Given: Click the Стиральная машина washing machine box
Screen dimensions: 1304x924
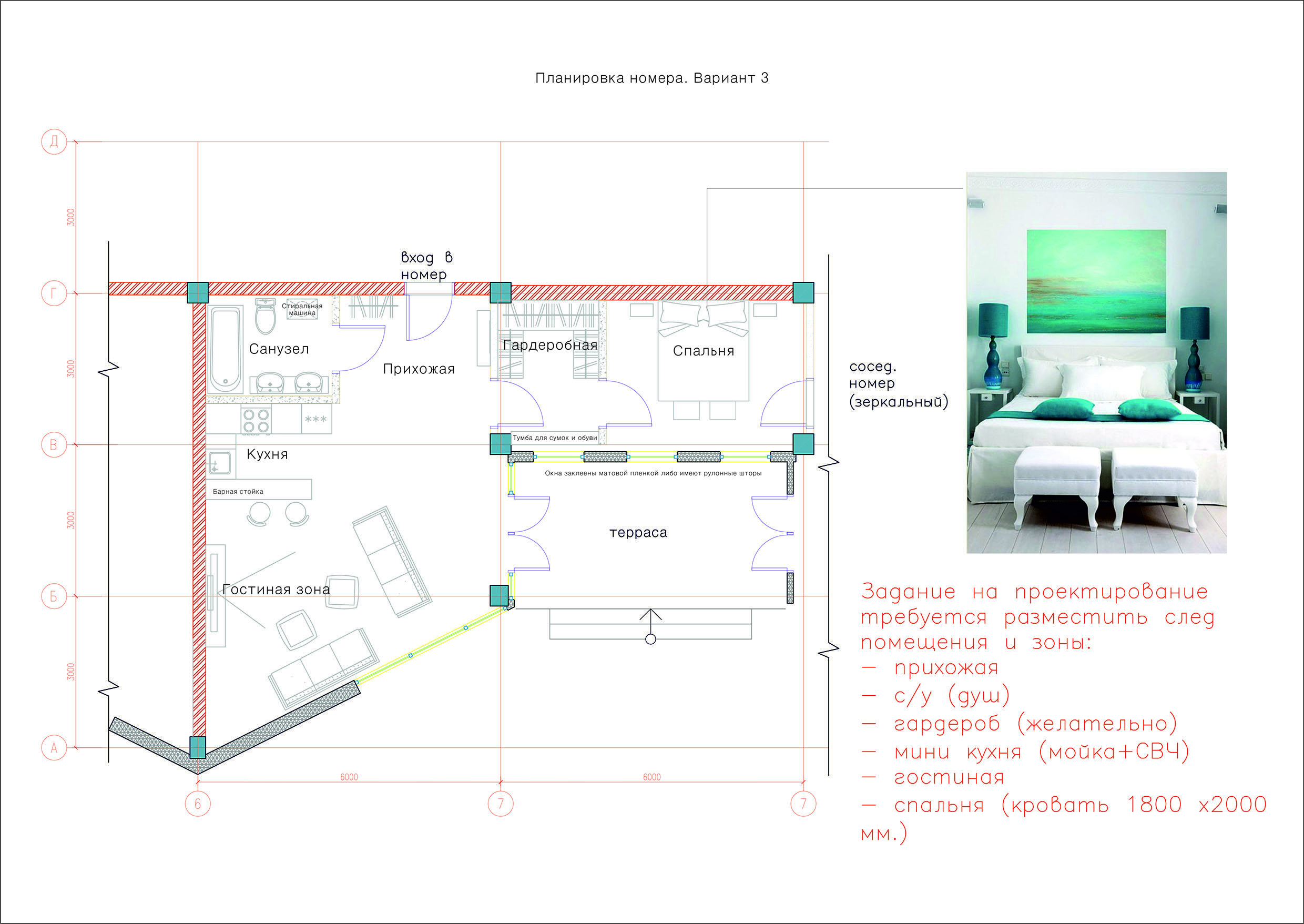Looking at the screenshot, I should [301, 309].
